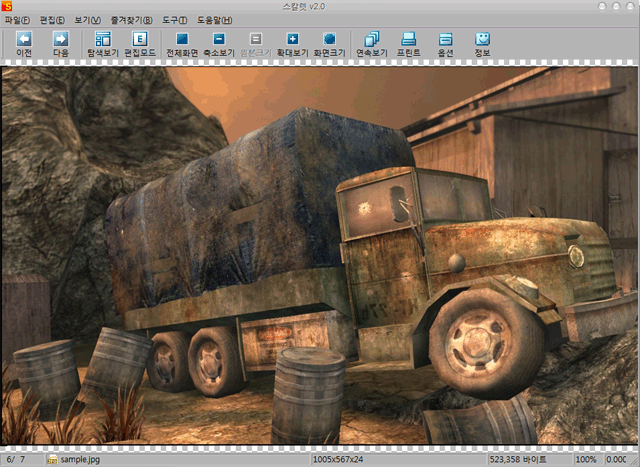Screen dimensions: 640x467
Task: Fit image to screen (화면크기)
Action: click(329, 44)
